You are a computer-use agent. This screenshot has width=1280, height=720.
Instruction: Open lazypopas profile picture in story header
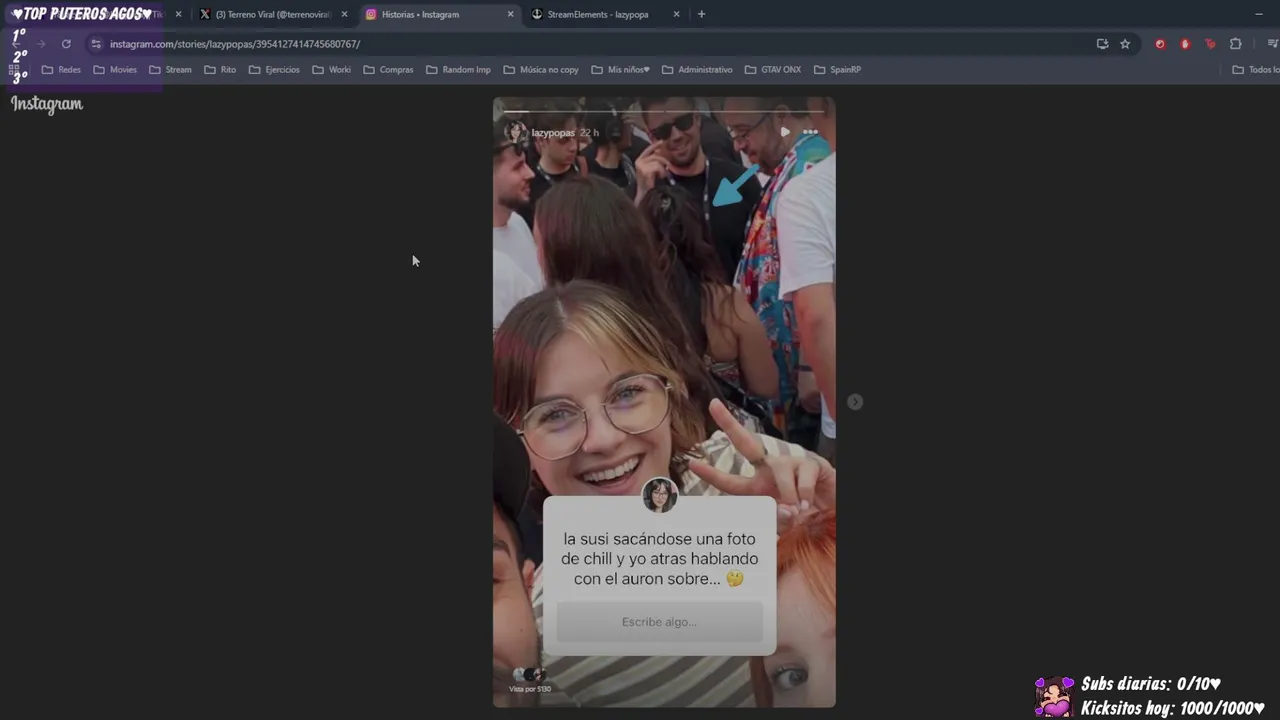[x=515, y=132]
